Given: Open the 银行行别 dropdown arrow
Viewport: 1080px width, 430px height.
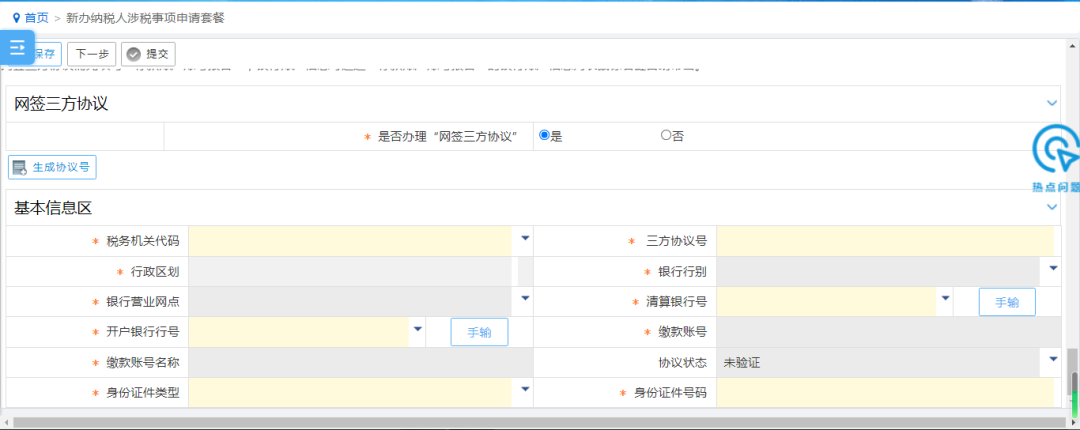Looking at the screenshot, I should click(1053, 268).
